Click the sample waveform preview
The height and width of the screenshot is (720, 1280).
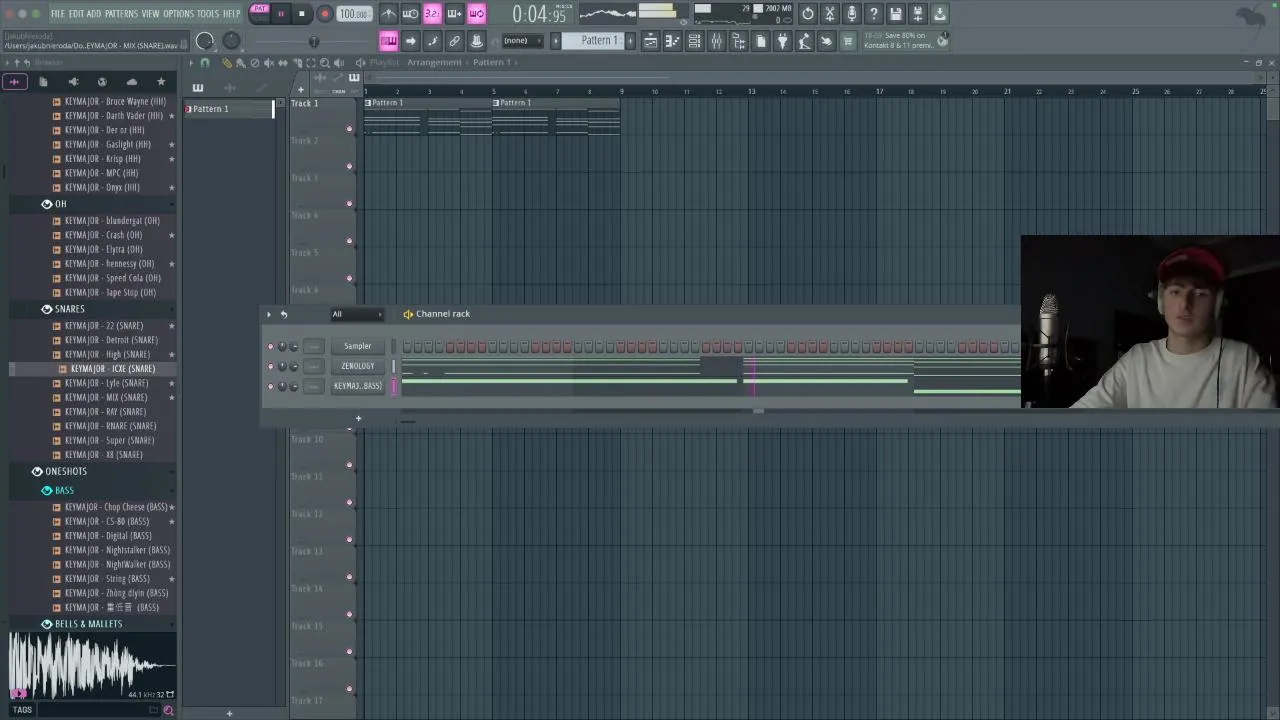[92, 667]
